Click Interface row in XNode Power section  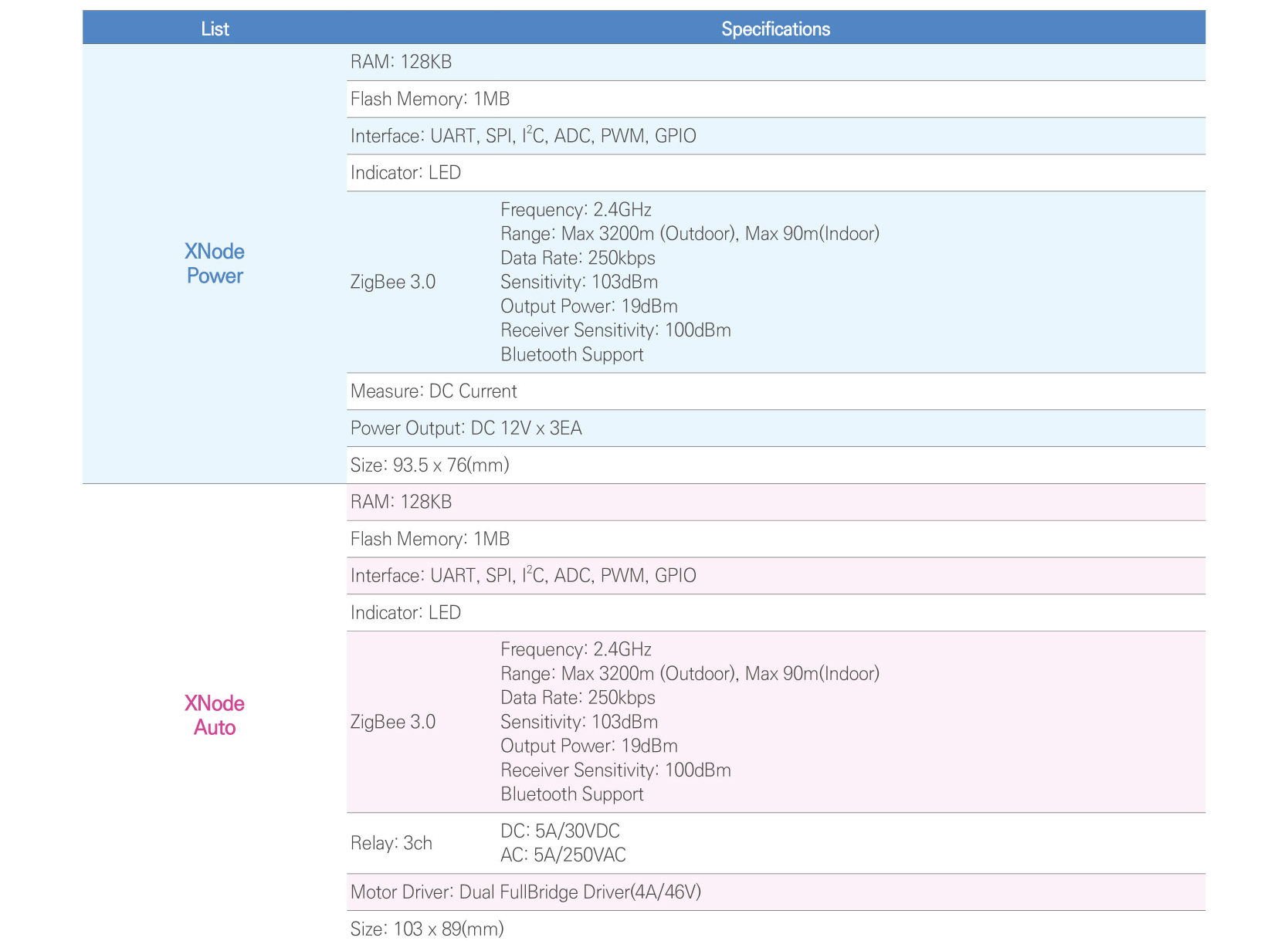pos(523,136)
